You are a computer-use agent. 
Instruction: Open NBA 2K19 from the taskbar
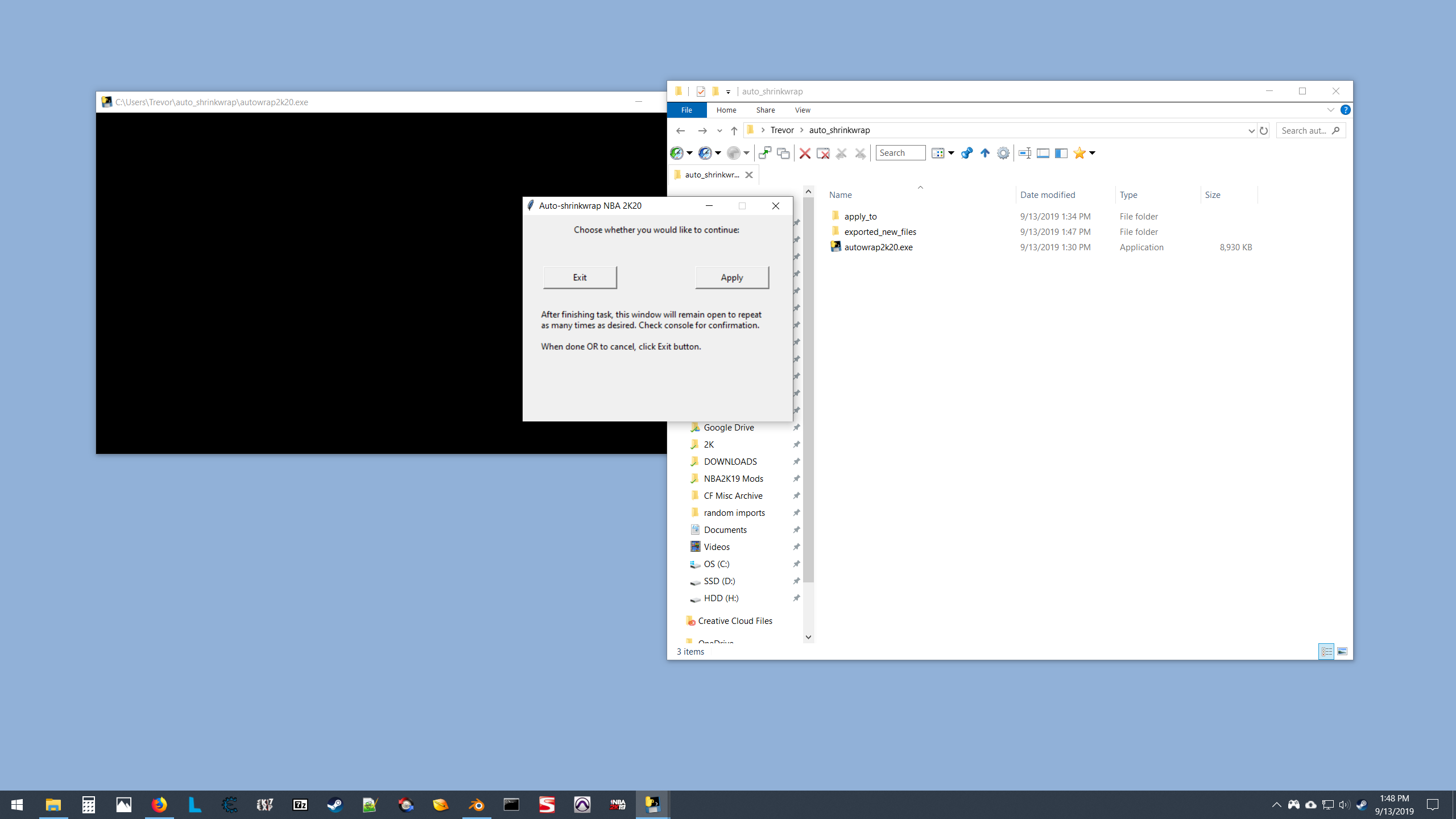coord(617,805)
